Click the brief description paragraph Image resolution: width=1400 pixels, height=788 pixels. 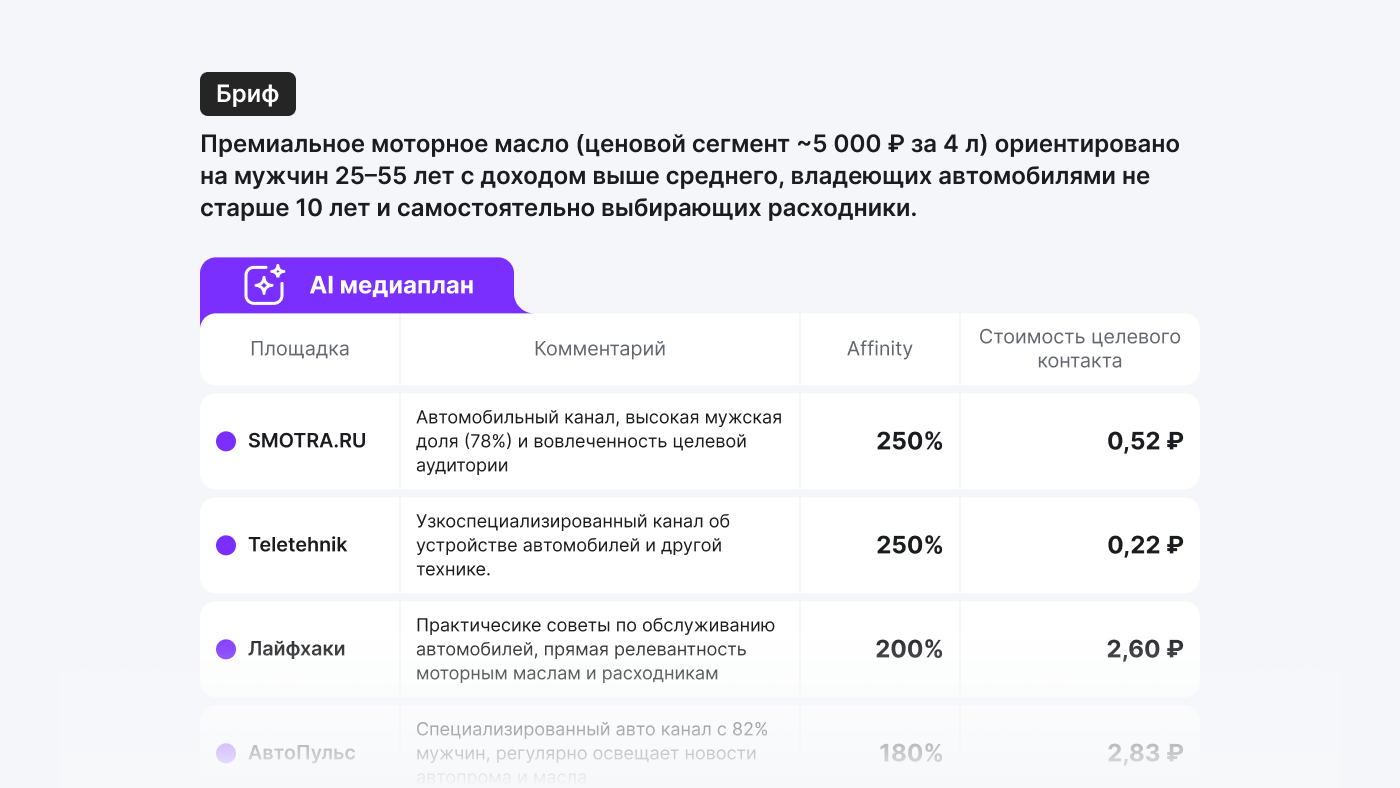point(690,177)
